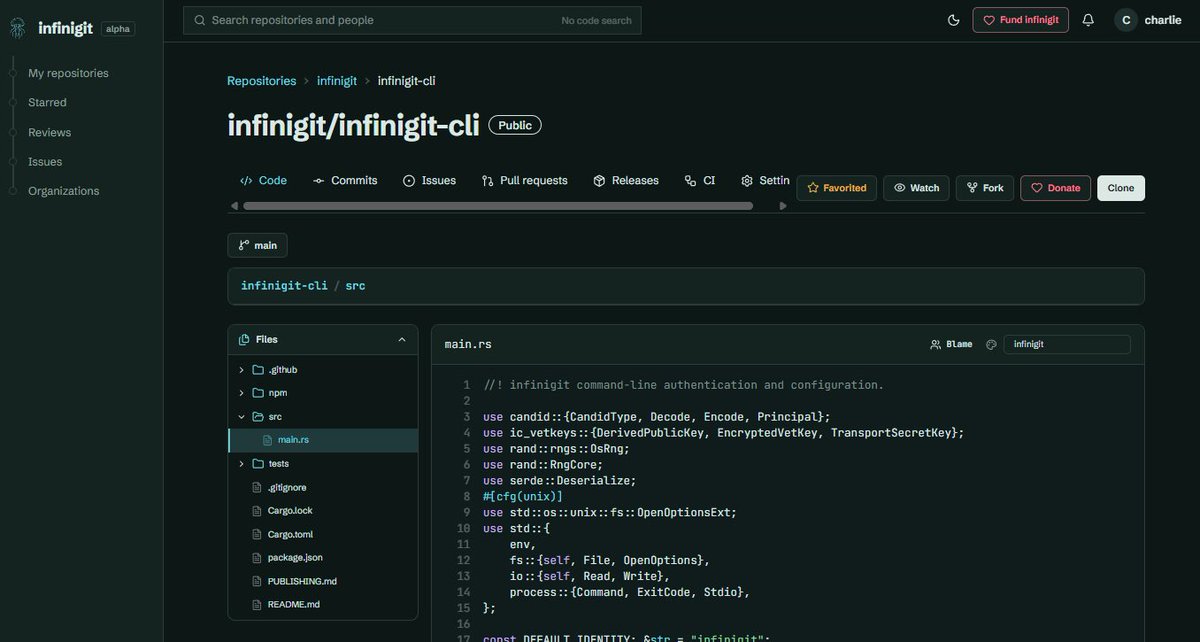Click the palette theme icon
The image size is (1200, 642).
[991, 344]
